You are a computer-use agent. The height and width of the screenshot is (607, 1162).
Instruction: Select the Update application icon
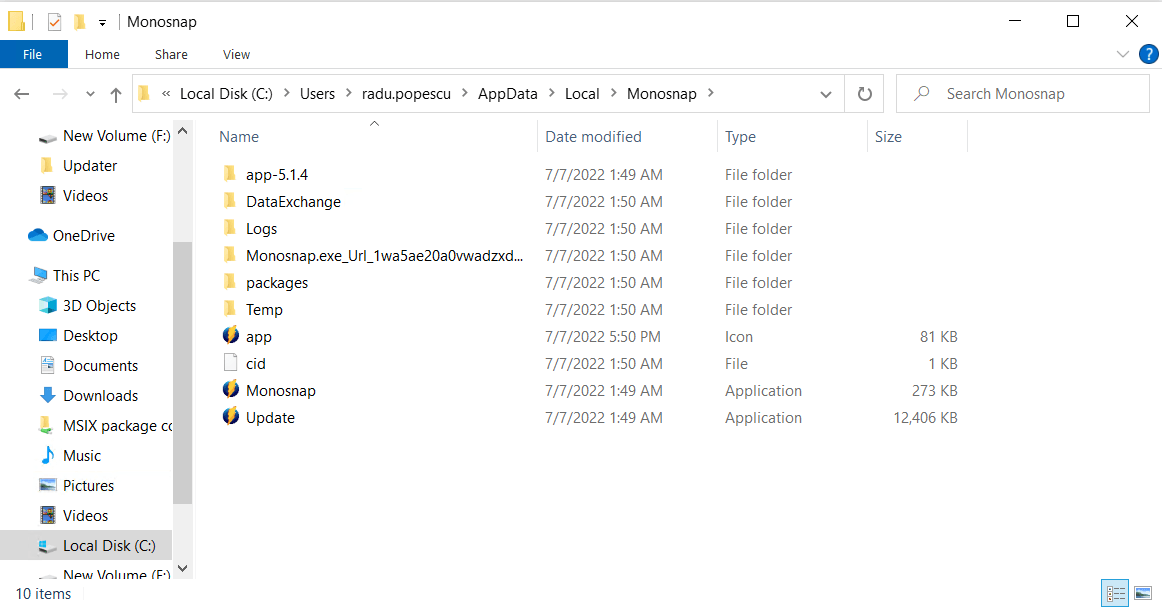[230, 417]
